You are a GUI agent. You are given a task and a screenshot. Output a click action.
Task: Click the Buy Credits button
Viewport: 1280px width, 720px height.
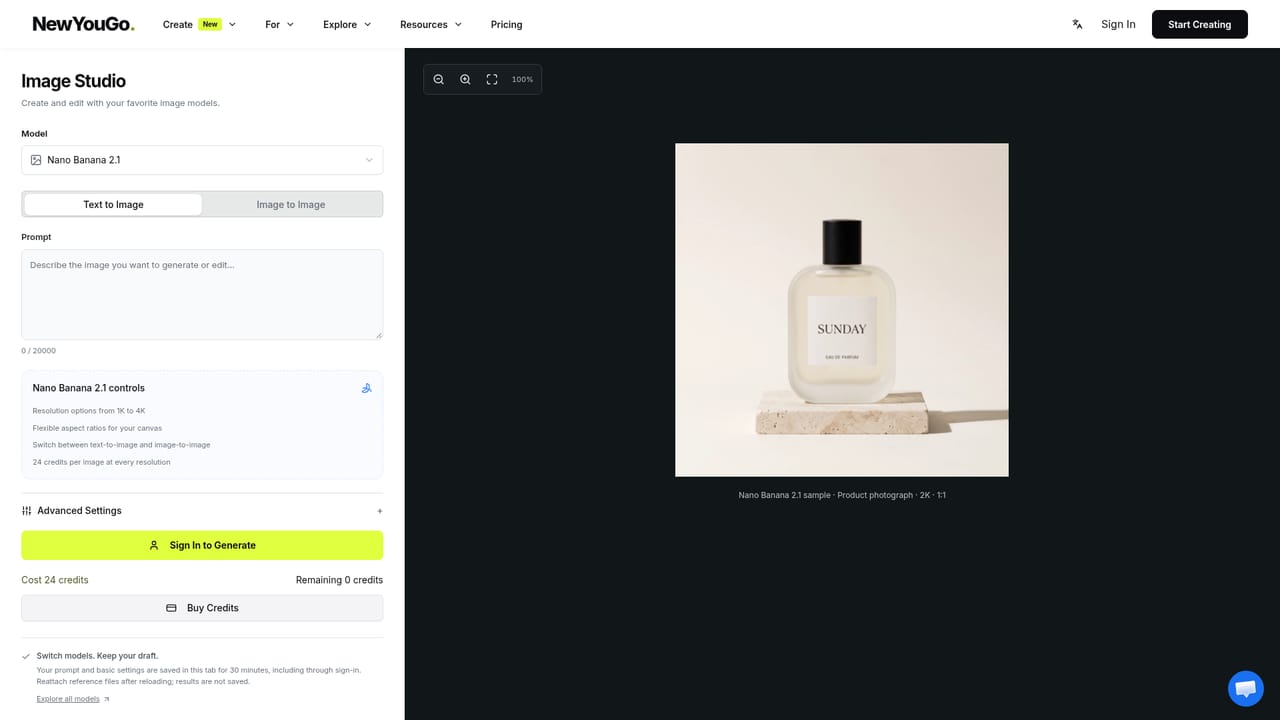pos(202,608)
